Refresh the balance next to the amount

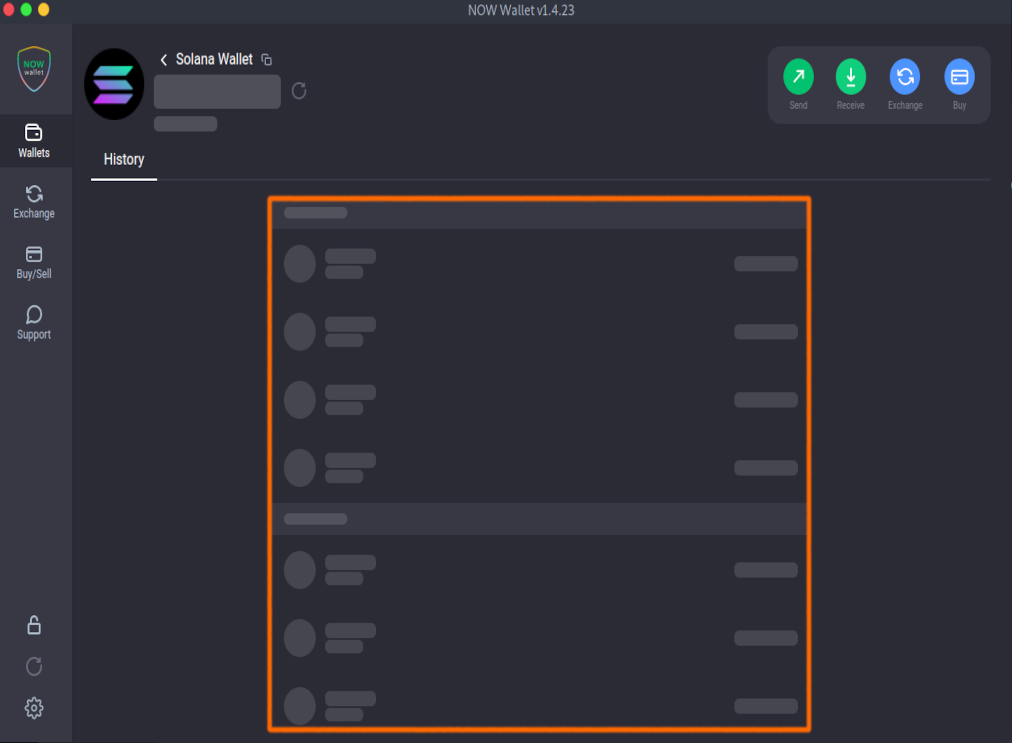[x=299, y=92]
